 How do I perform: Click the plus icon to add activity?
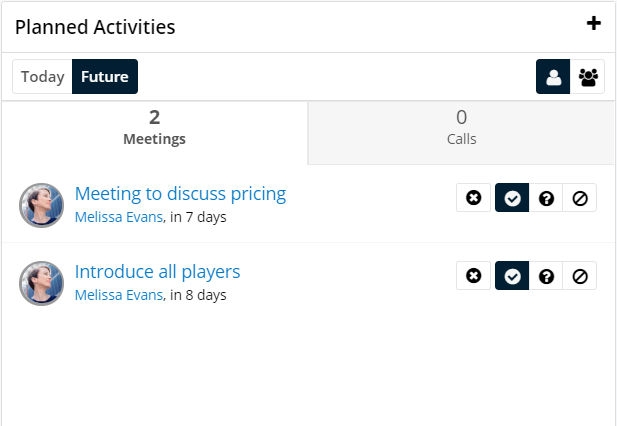coord(593,23)
